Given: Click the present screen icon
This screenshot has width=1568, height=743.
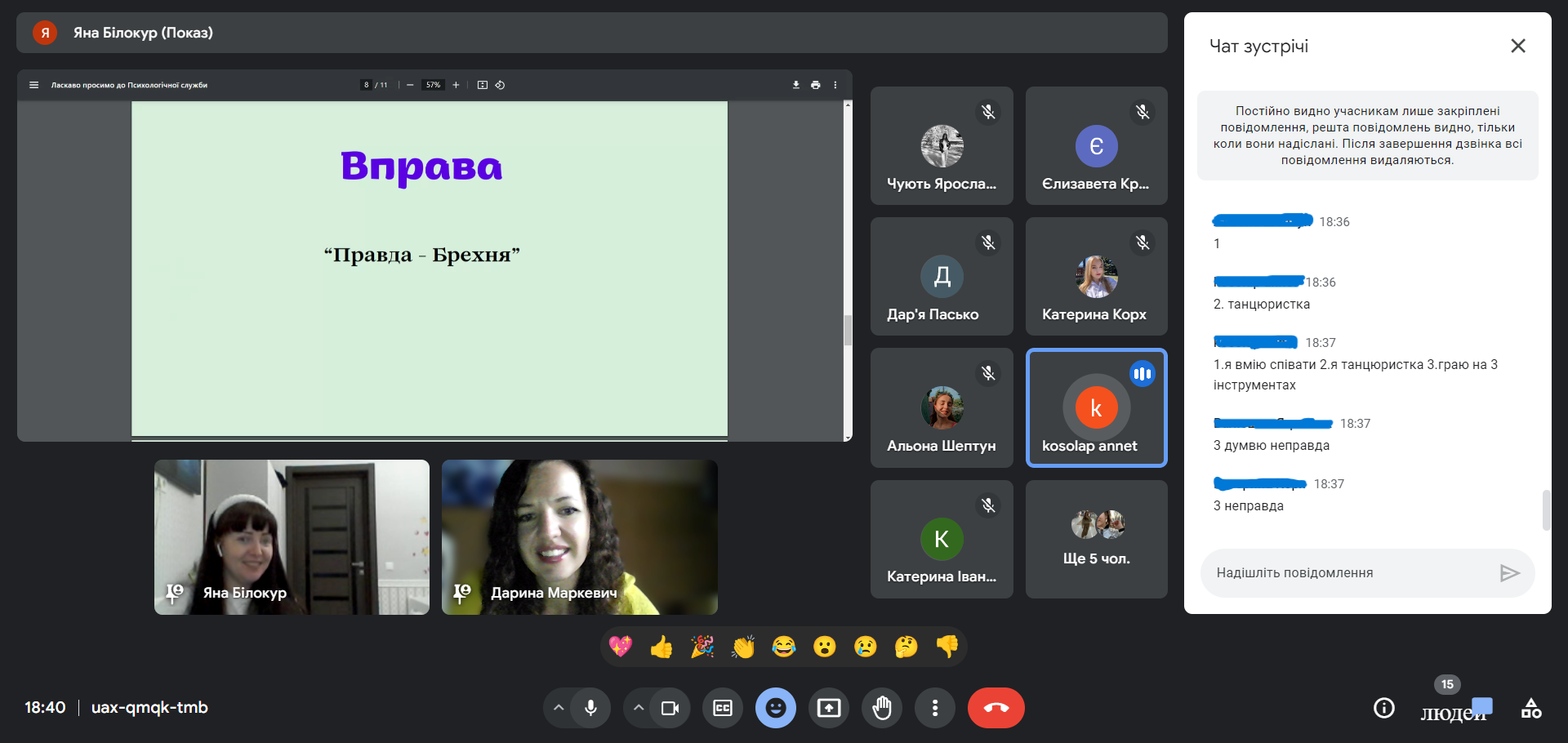Looking at the screenshot, I should [829, 708].
